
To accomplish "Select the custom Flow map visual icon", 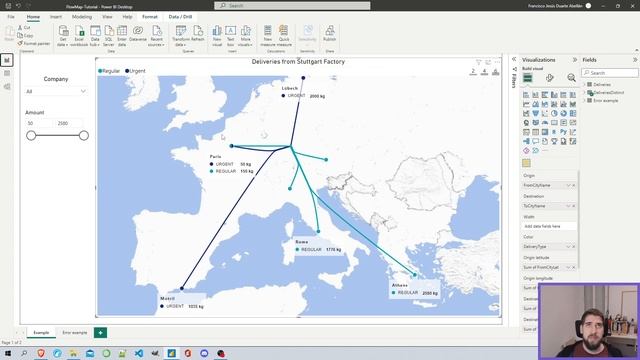I will tap(526, 163).
